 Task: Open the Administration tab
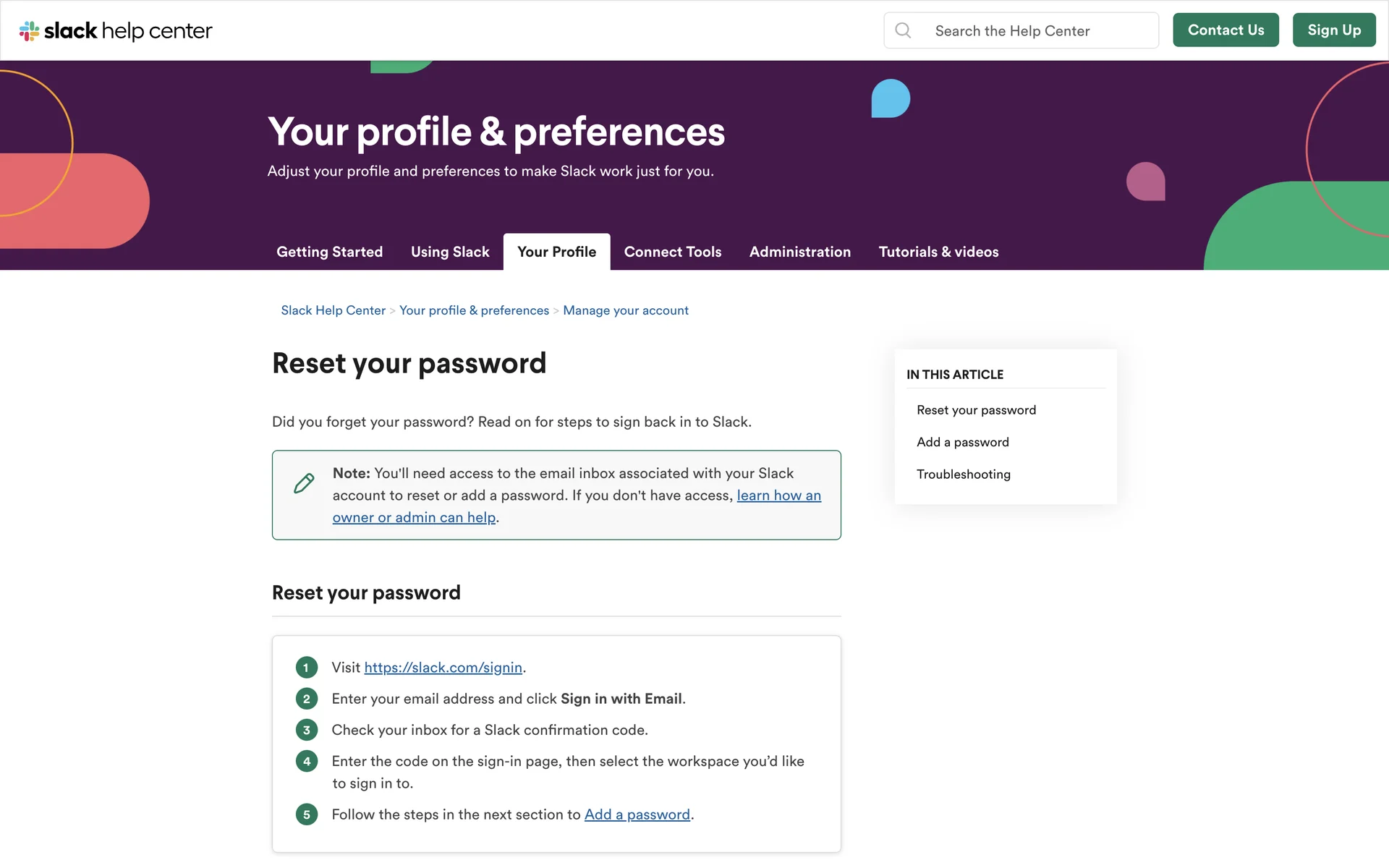pos(799,252)
